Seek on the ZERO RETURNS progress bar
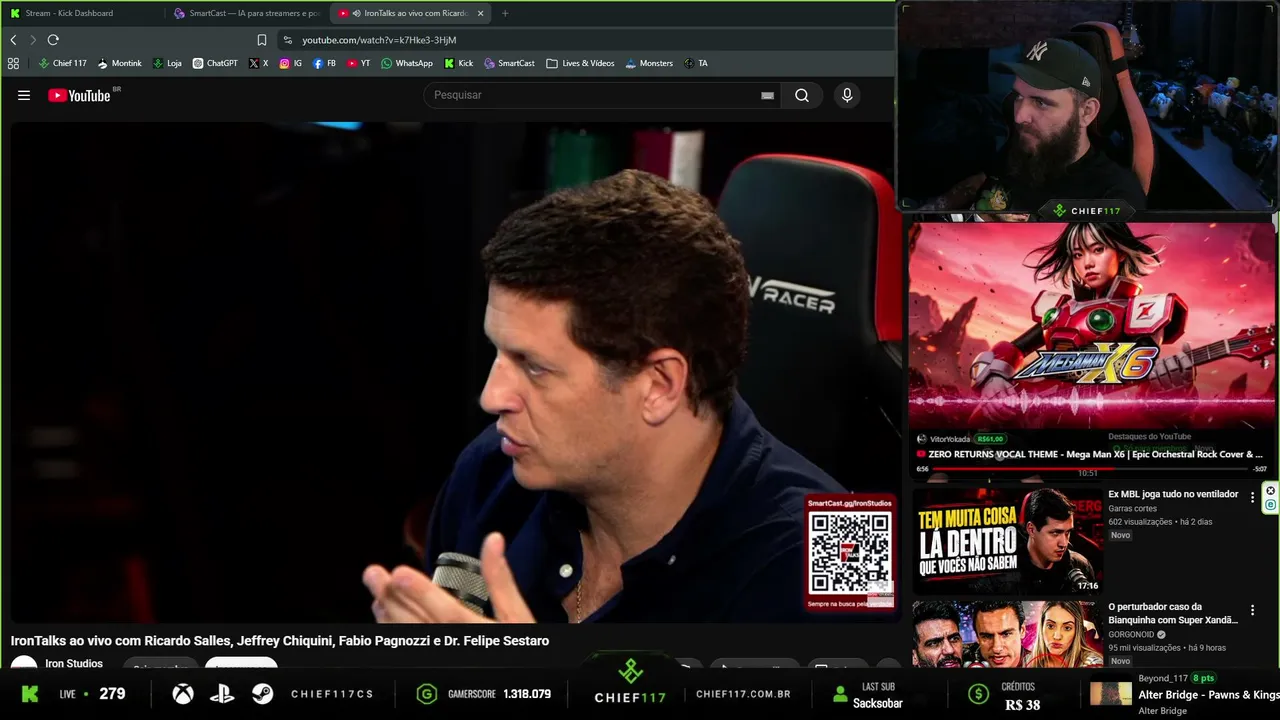This screenshot has width=1280, height=720. pos(1092,468)
